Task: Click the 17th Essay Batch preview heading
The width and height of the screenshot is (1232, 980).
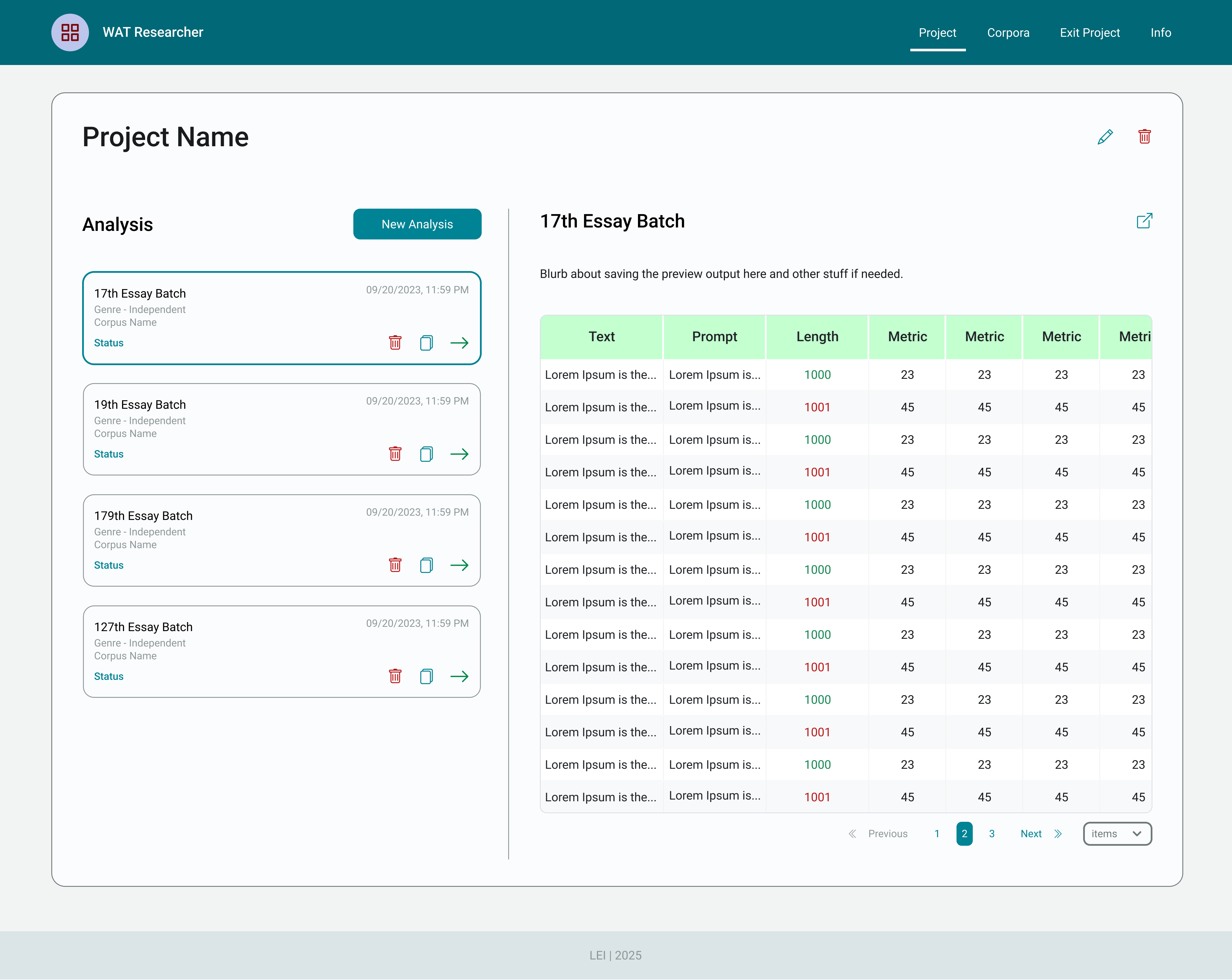Action: (x=613, y=221)
